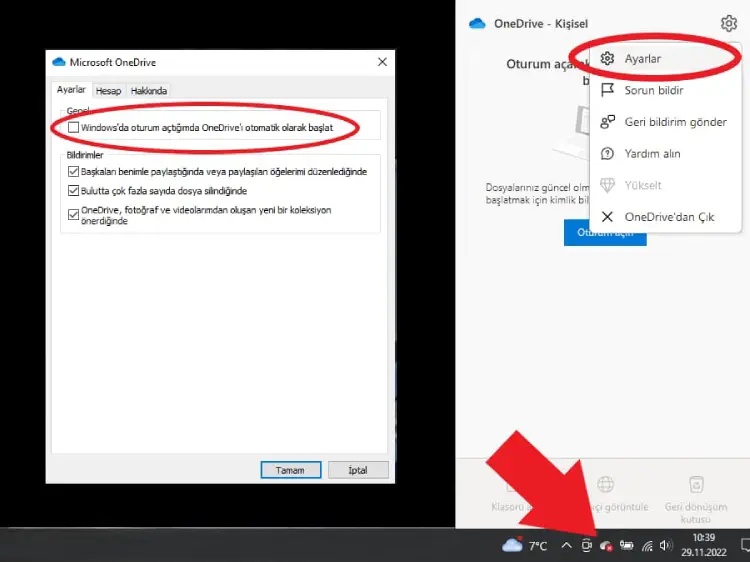Click the battery icon in the tray
The height and width of the screenshot is (562, 750).
(627, 545)
